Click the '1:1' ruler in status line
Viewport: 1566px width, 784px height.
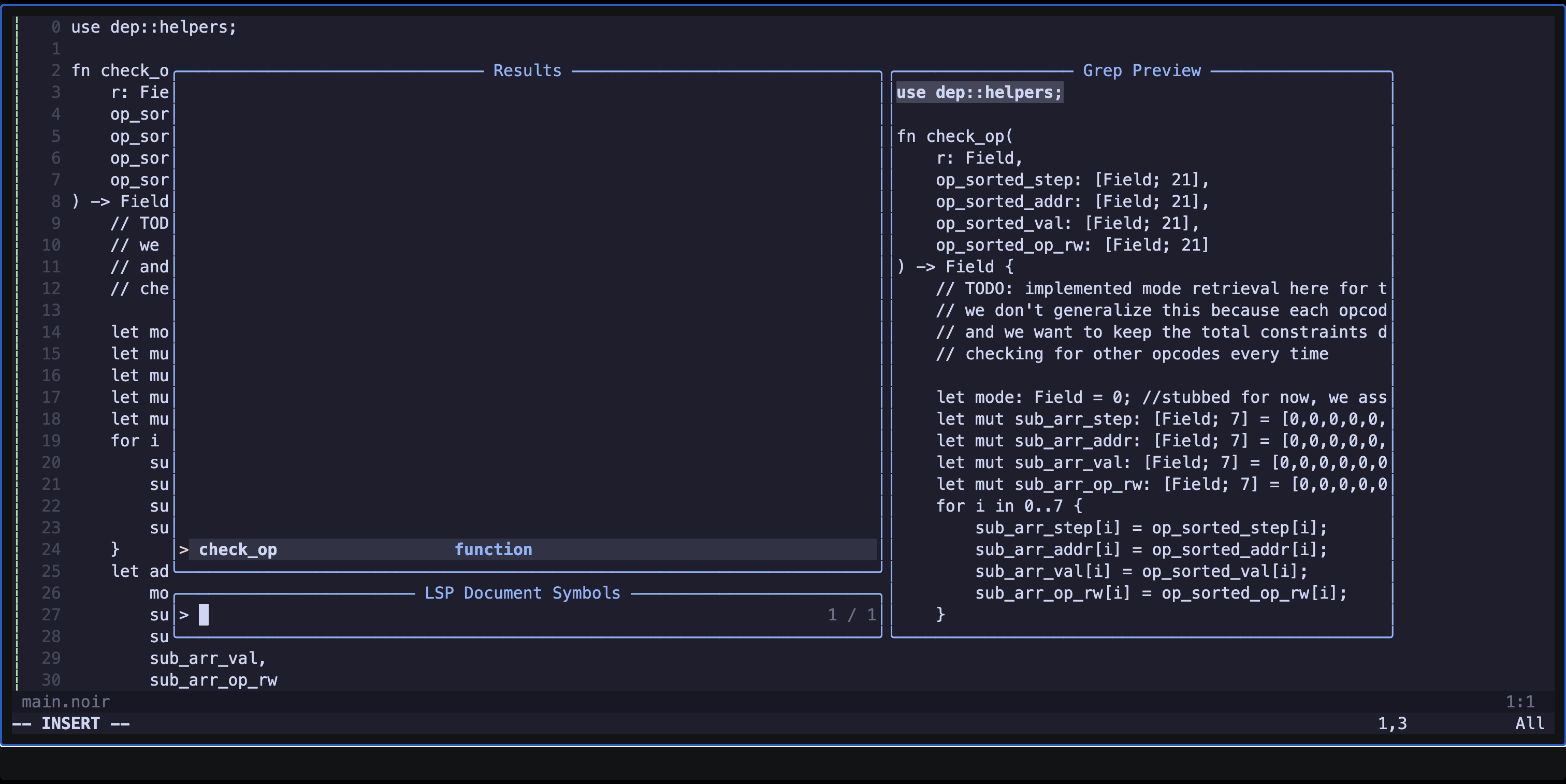point(1520,702)
